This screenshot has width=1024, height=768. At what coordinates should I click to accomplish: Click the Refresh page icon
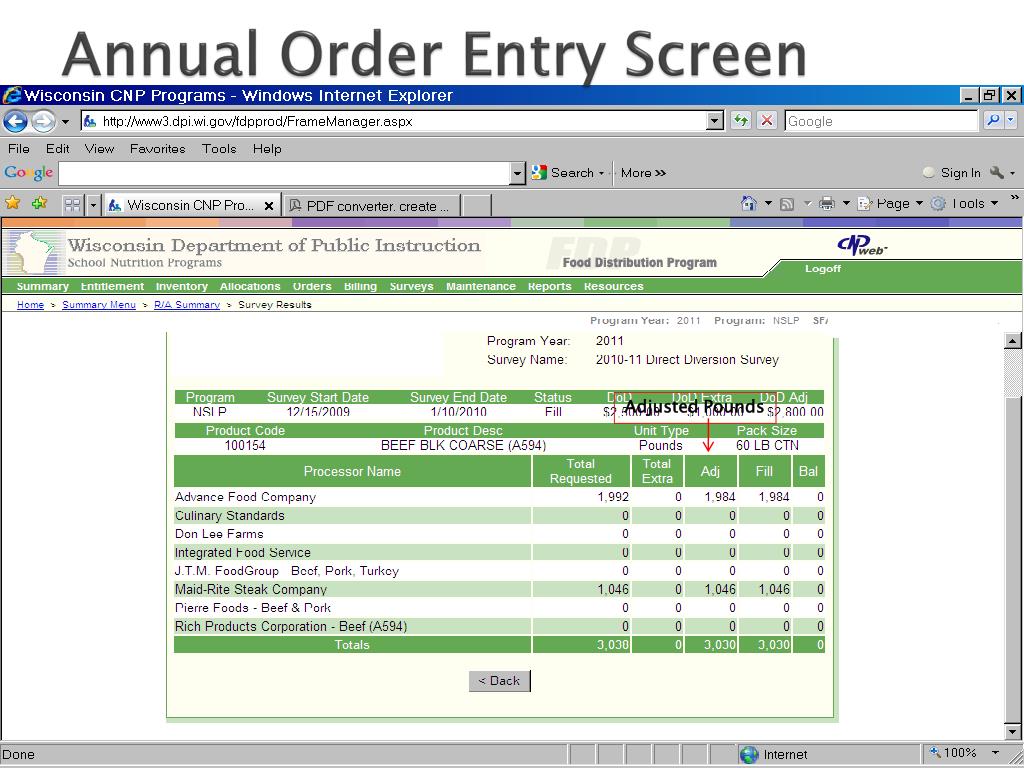[741, 121]
